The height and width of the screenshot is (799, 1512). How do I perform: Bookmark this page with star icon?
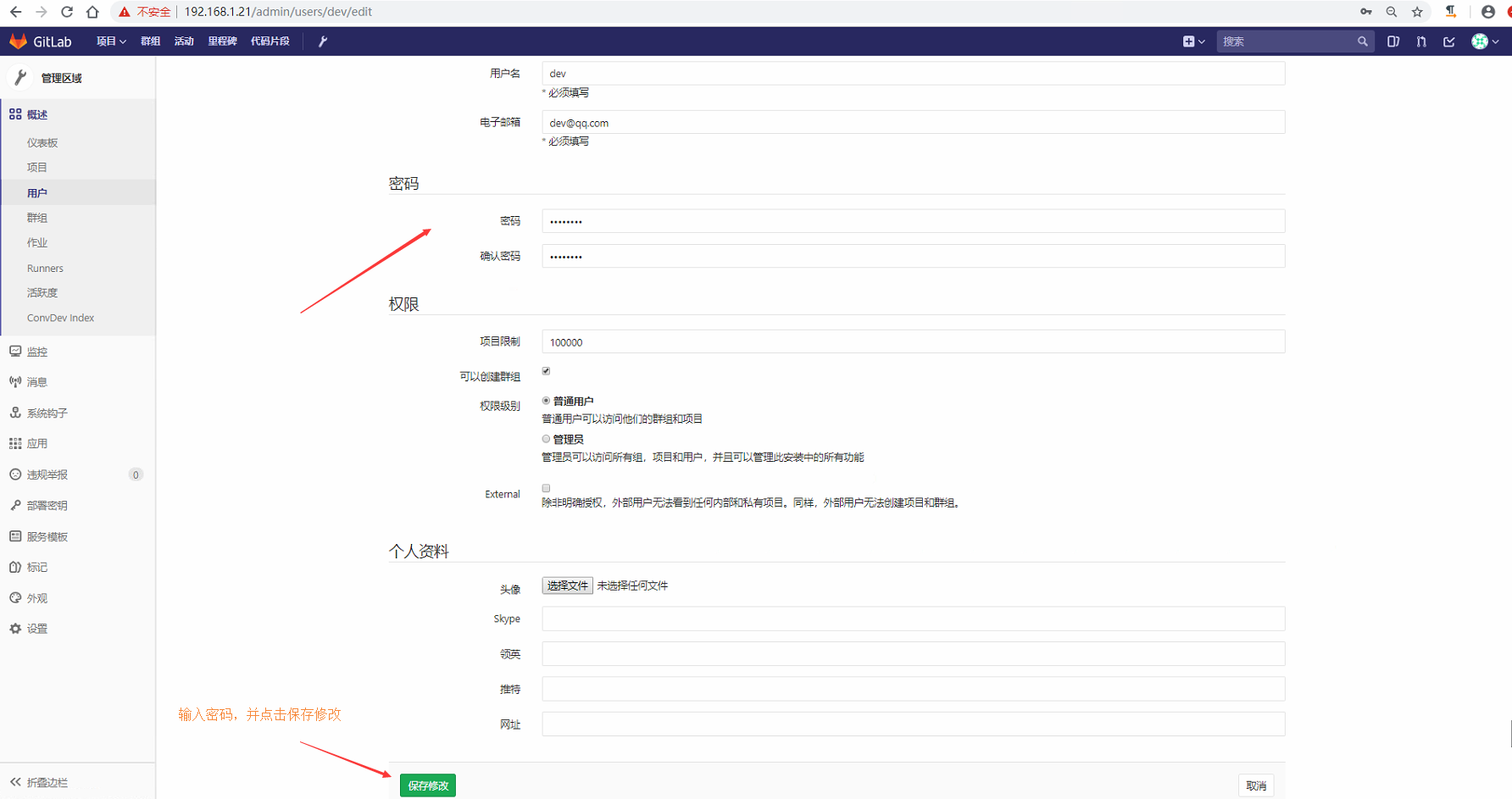[1417, 12]
